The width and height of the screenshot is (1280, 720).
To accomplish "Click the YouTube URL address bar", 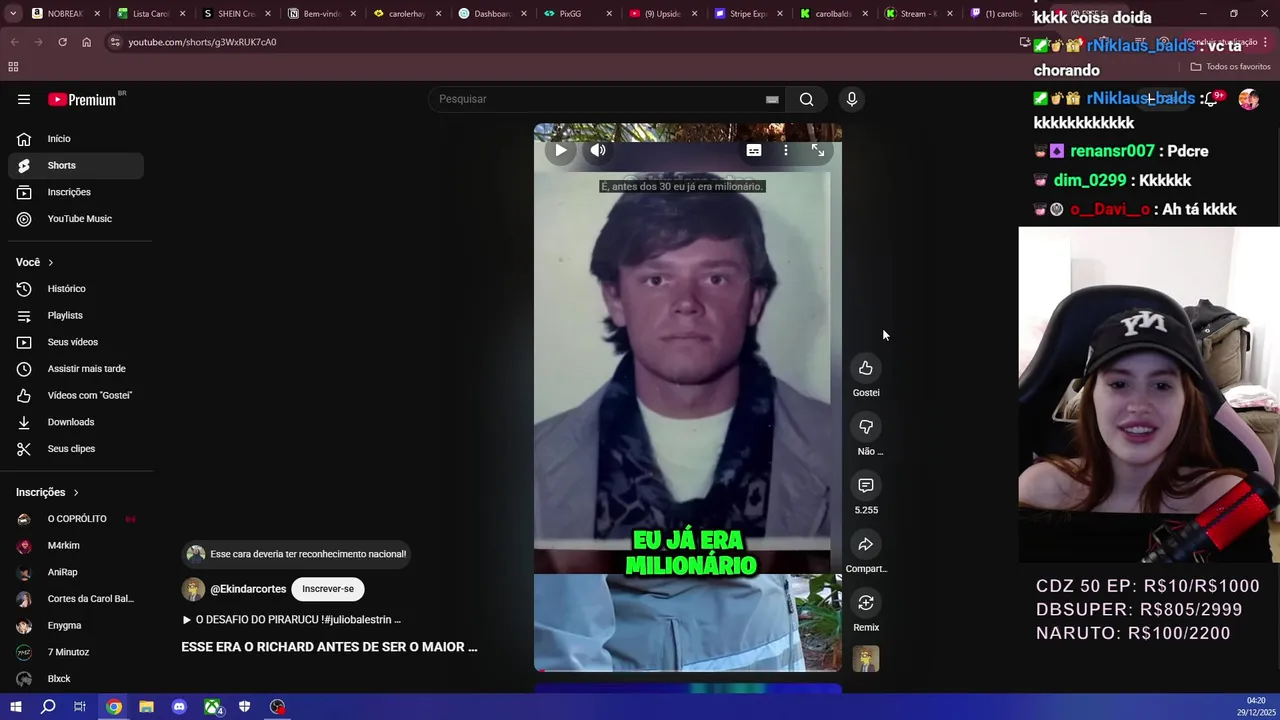I will tap(560, 42).
